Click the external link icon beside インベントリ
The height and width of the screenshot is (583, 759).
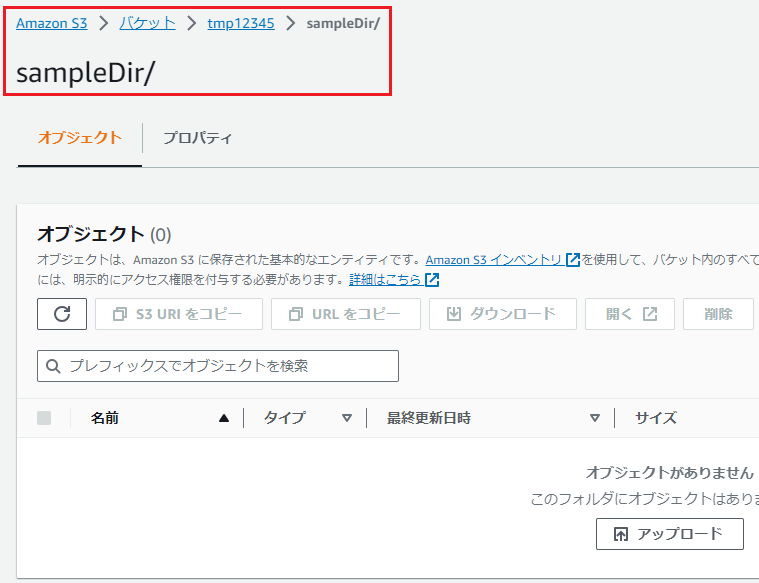pos(573,260)
